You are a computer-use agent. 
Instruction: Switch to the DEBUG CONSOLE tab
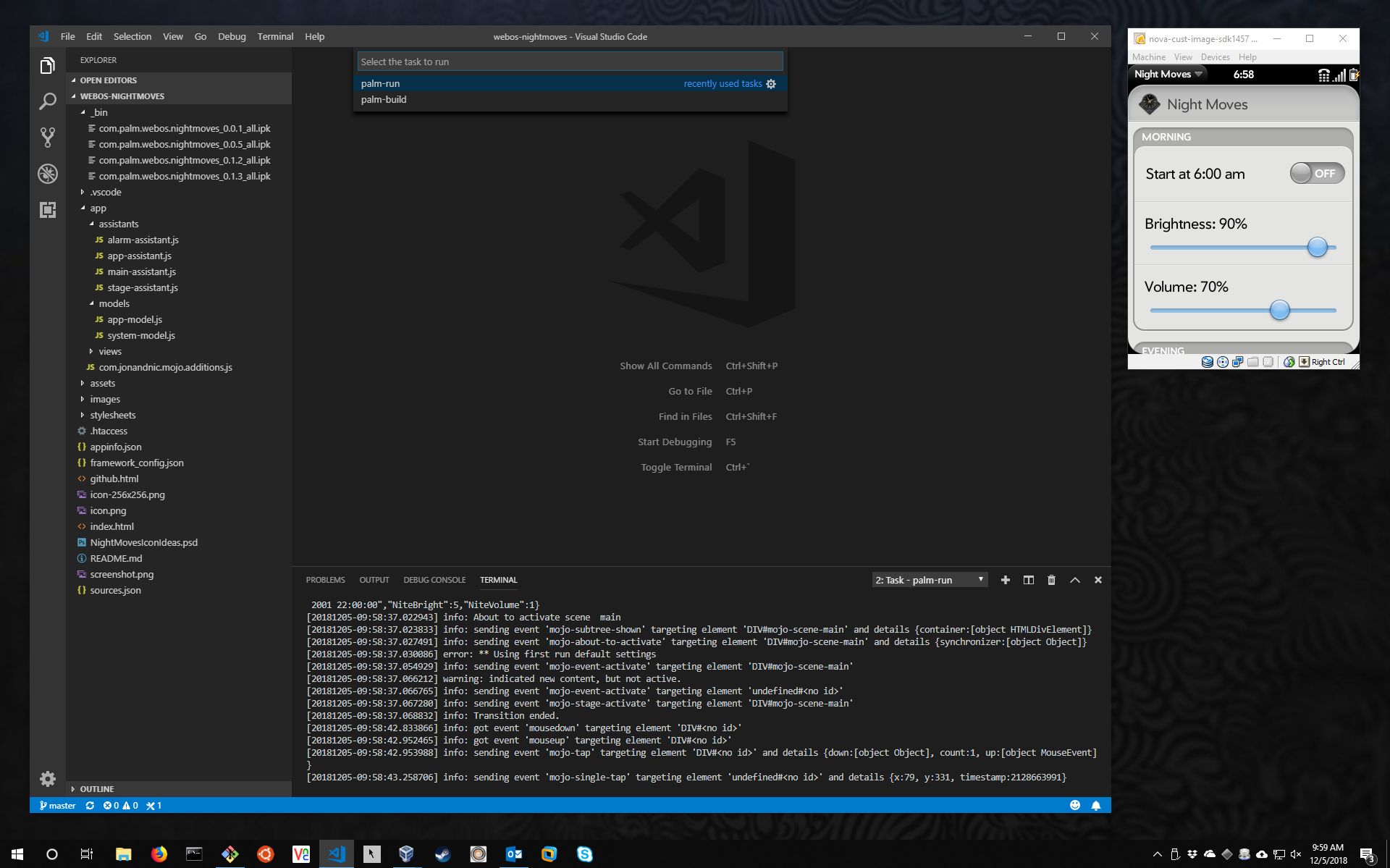click(x=434, y=580)
